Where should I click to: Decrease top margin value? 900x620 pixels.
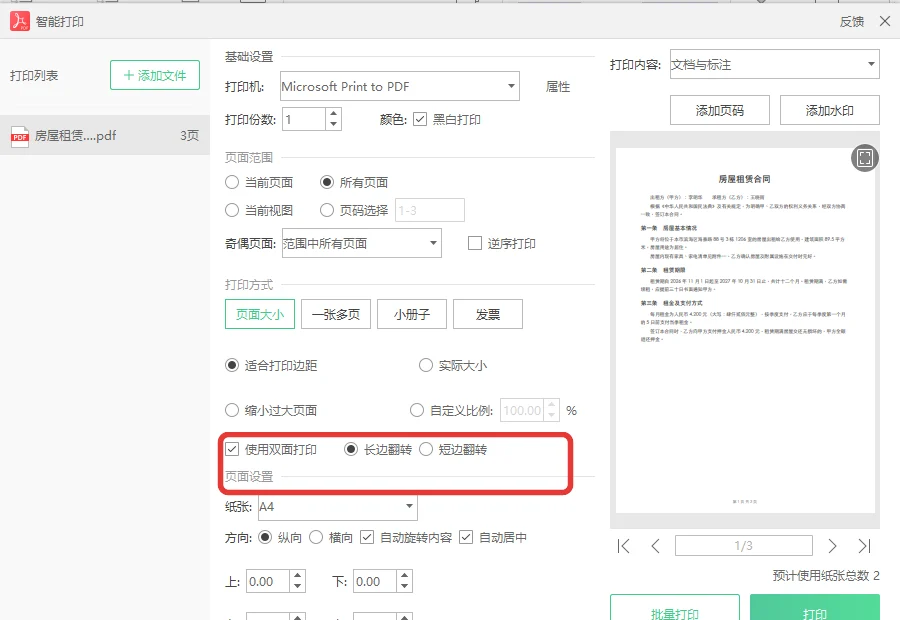pos(297,586)
